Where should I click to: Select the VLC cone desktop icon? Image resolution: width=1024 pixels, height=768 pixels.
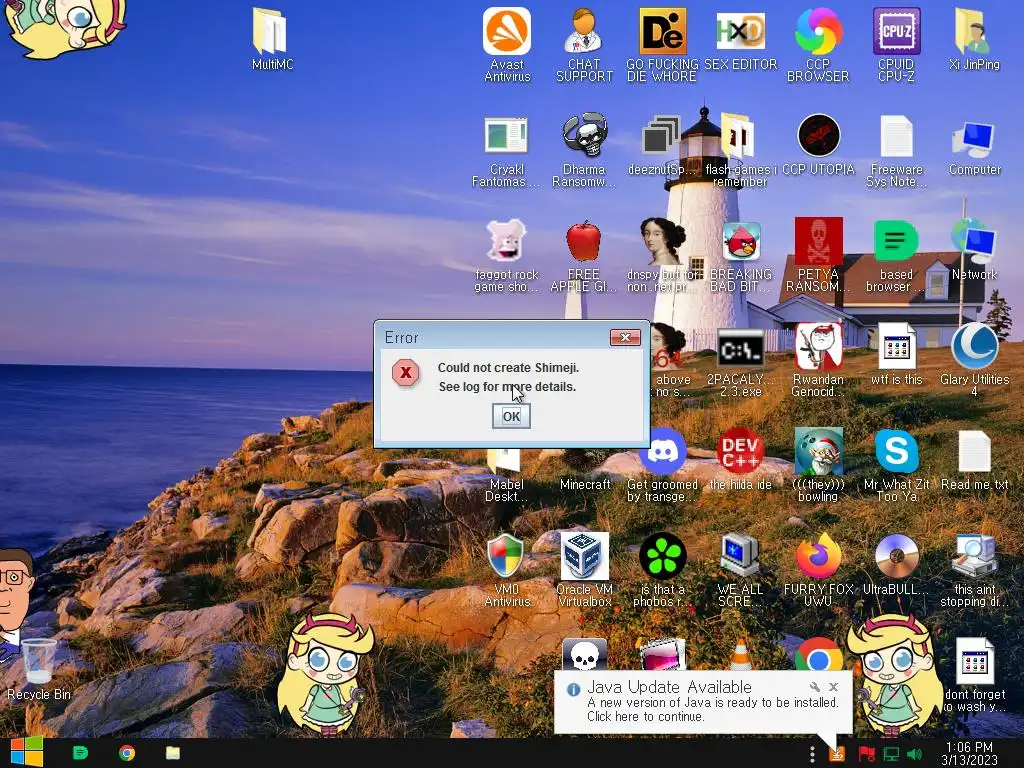point(740,654)
